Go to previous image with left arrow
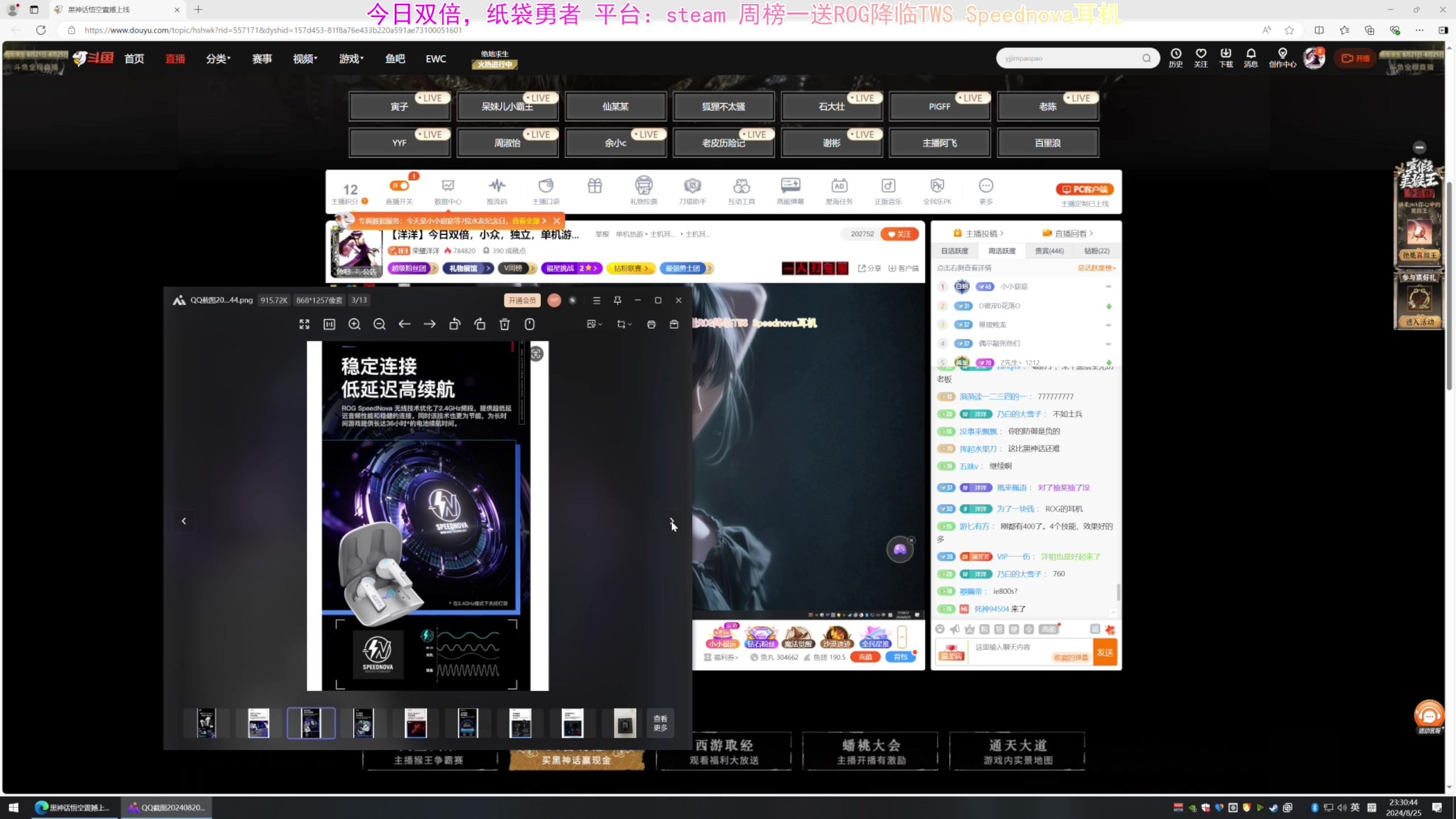Viewport: 1456px width, 819px height. [x=404, y=324]
